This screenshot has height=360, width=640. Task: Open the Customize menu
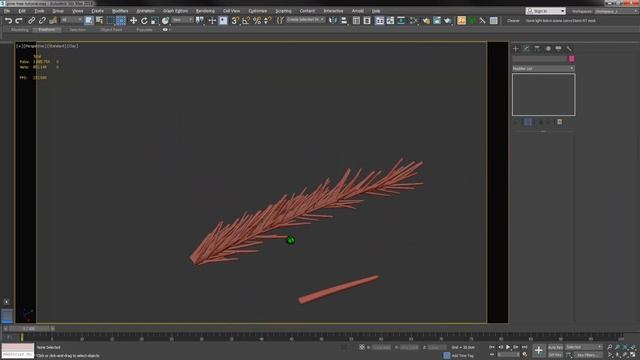tap(258, 11)
